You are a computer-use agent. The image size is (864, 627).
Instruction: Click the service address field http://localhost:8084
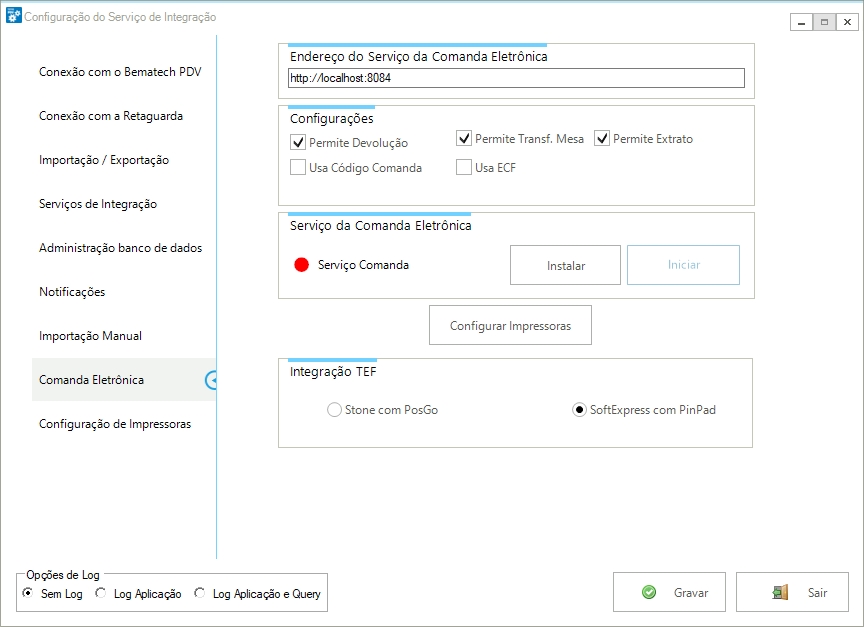(x=516, y=78)
